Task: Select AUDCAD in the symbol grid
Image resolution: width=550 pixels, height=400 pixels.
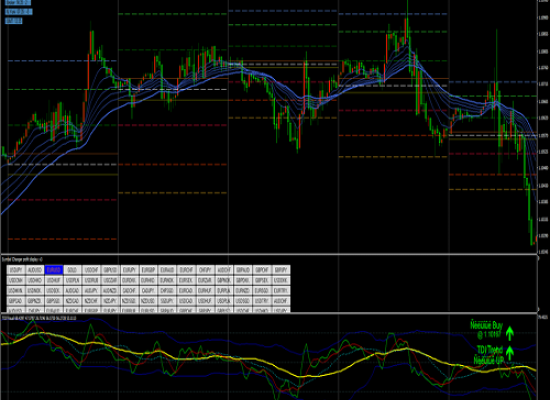Action: [x=73, y=291]
